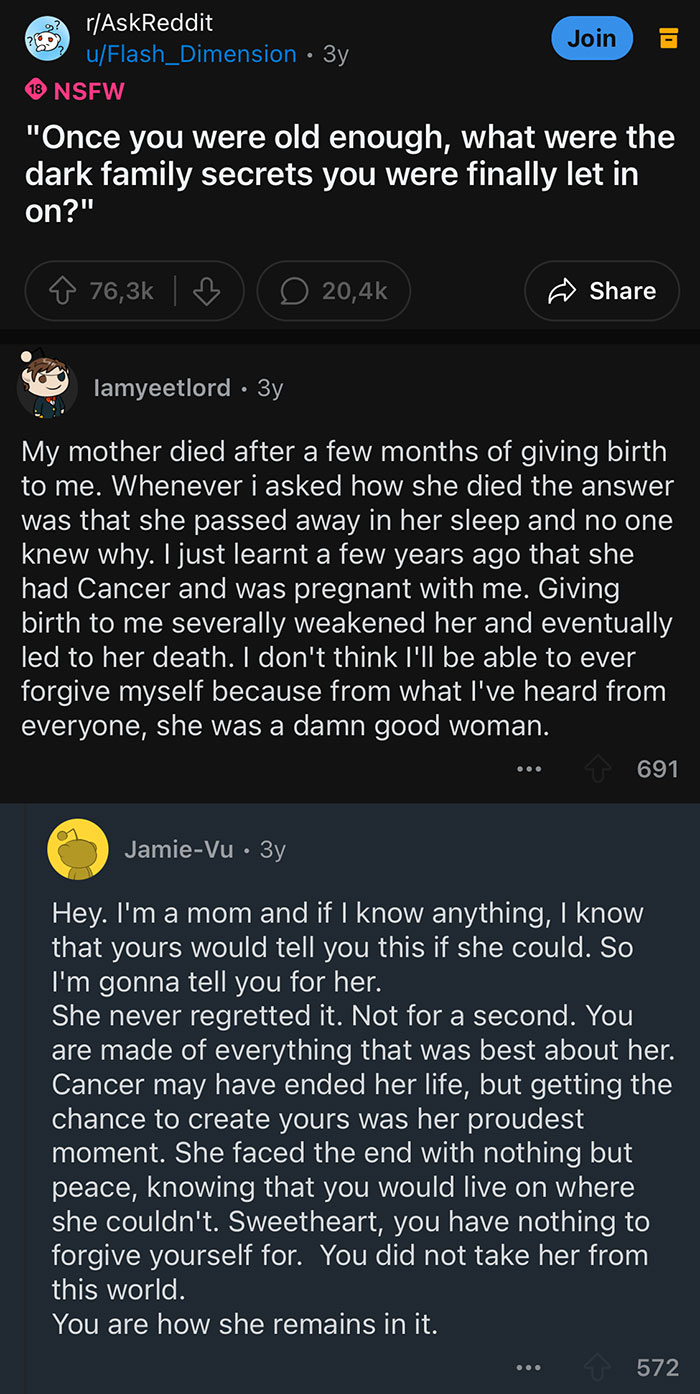Upvote Jamie-Vu's comment arrow
Viewport: 700px width, 1394px height.
597,1367
